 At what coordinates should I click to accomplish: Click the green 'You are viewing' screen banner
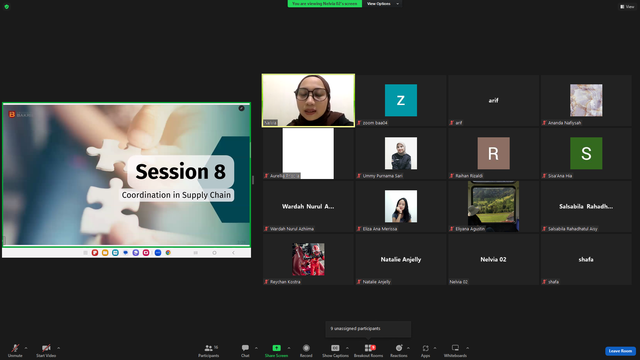point(324,4)
